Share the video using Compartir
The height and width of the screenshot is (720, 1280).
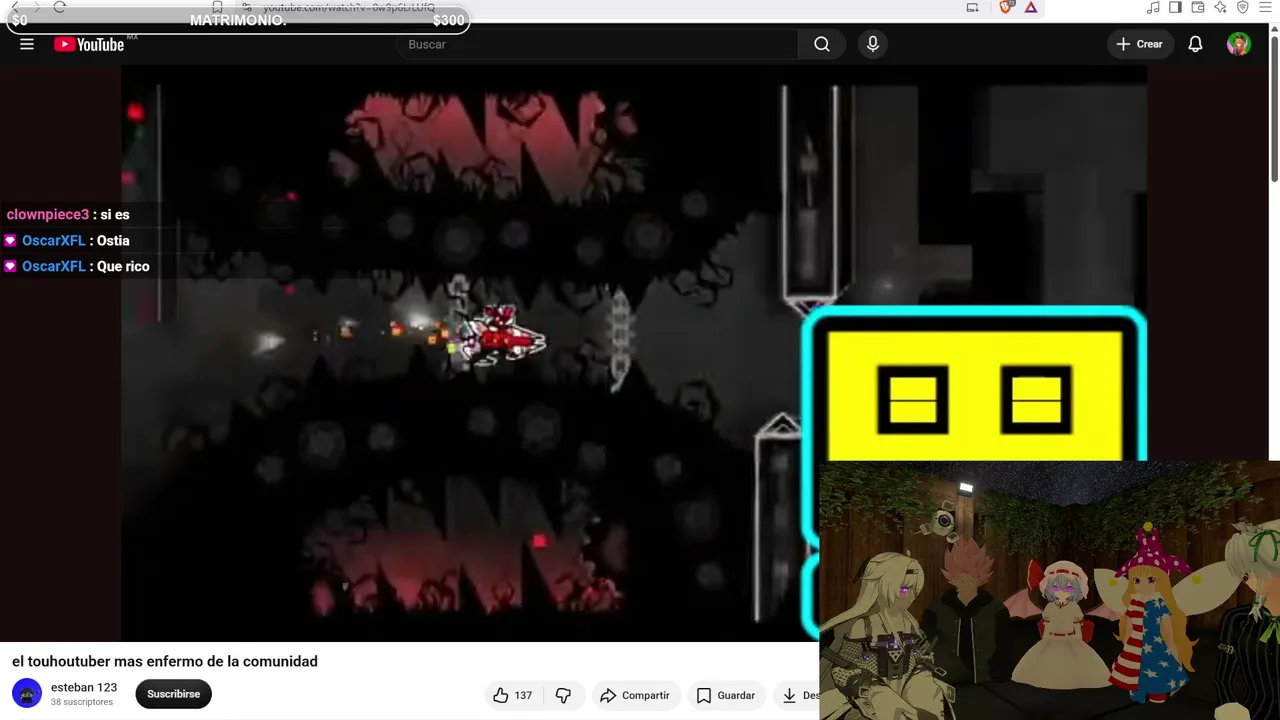pyautogui.click(x=635, y=695)
